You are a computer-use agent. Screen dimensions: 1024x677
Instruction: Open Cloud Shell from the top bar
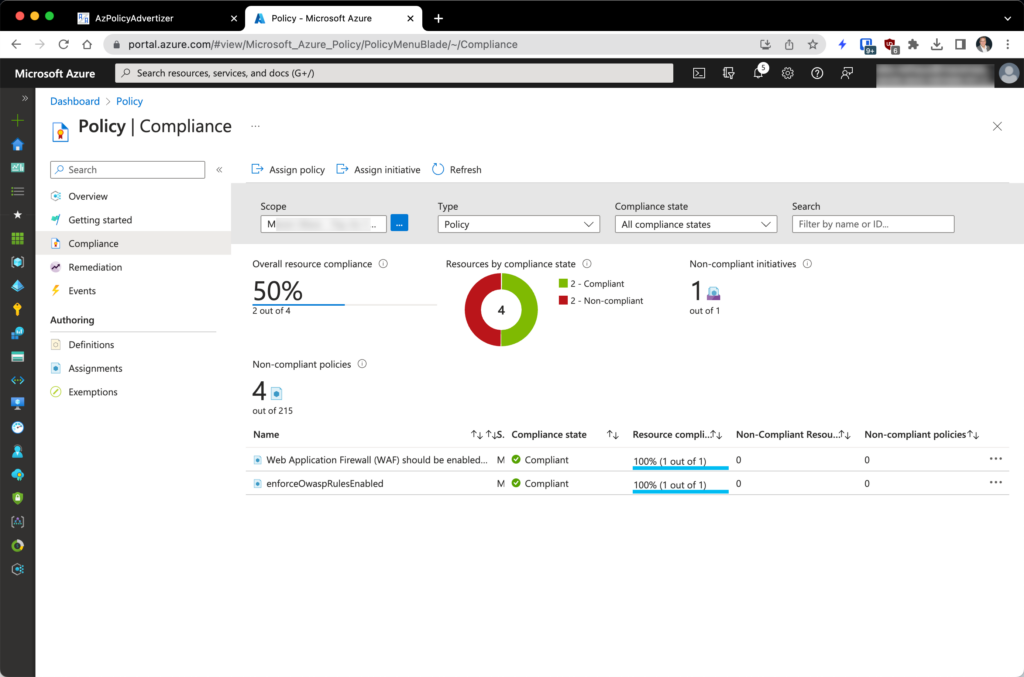[698, 72]
